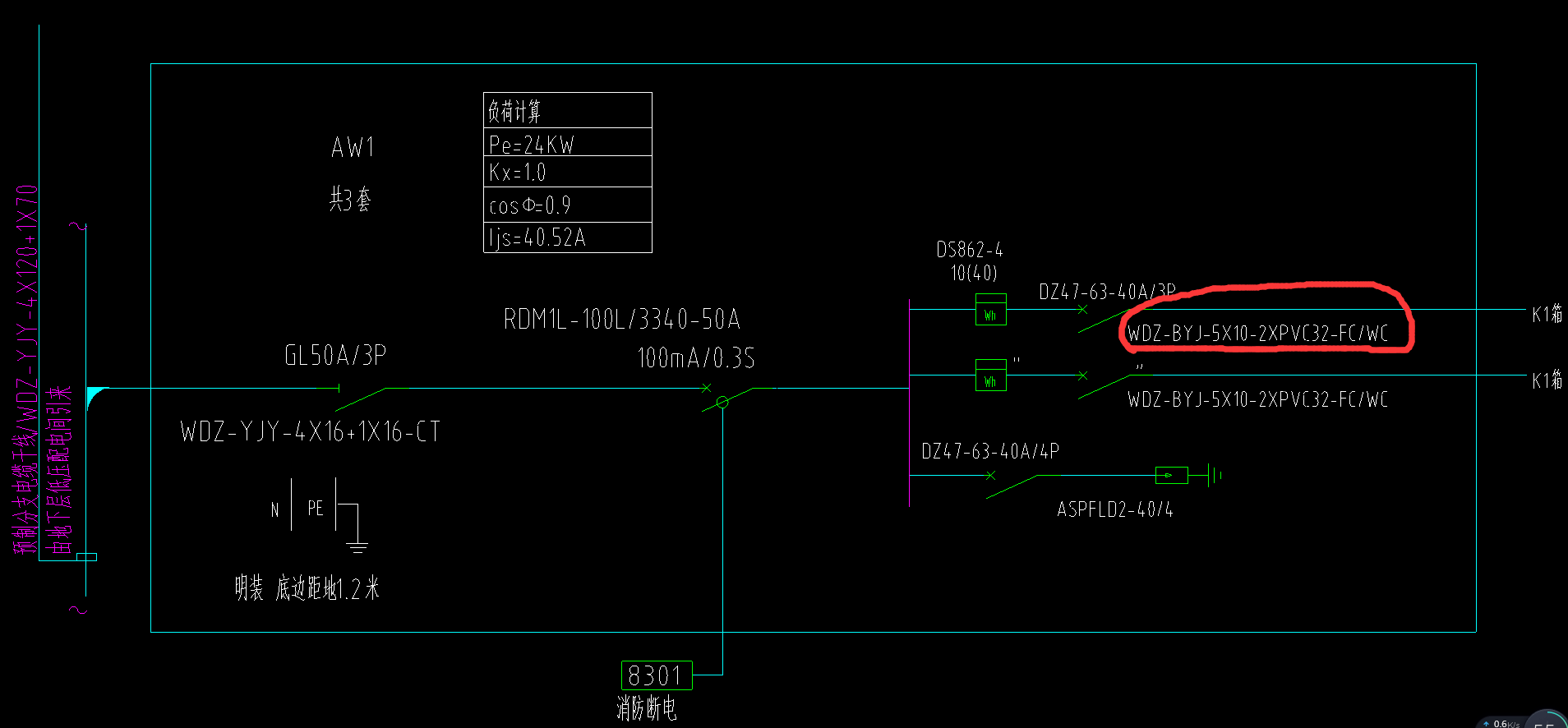This screenshot has width=1568, height=728.
Task: Click the GL50A/3P switch label
Action: (335, 355)
